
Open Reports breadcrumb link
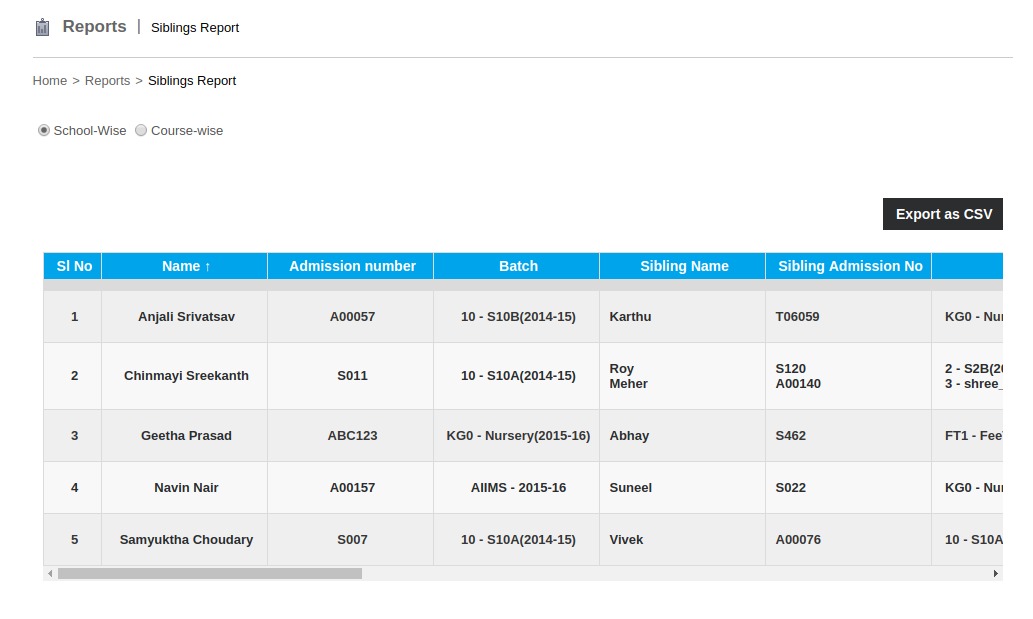(x=107, y=81)
